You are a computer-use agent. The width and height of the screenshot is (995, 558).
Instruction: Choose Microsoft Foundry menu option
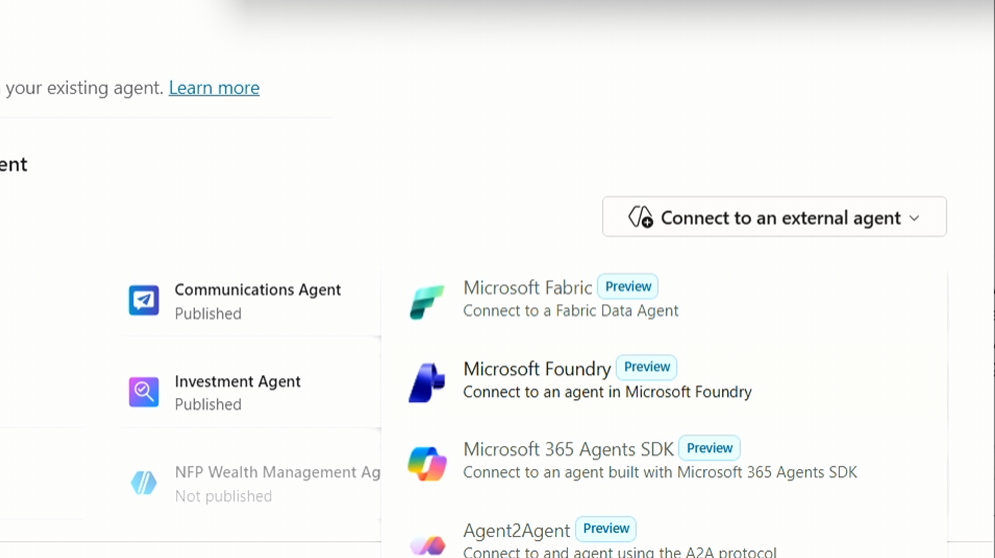537,369
